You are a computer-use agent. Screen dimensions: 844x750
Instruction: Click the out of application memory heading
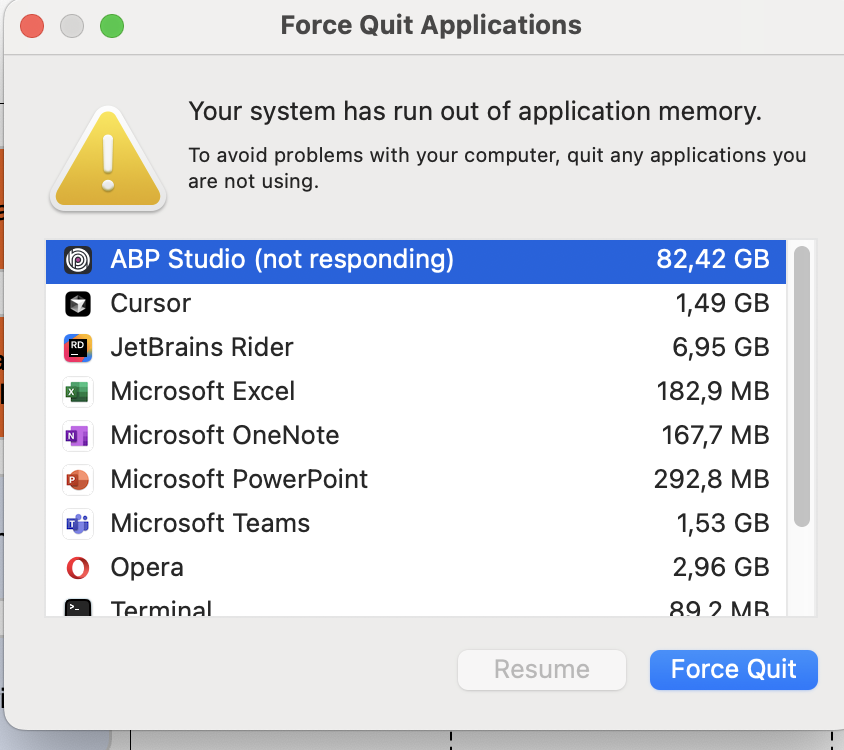[x=475, y=112]
